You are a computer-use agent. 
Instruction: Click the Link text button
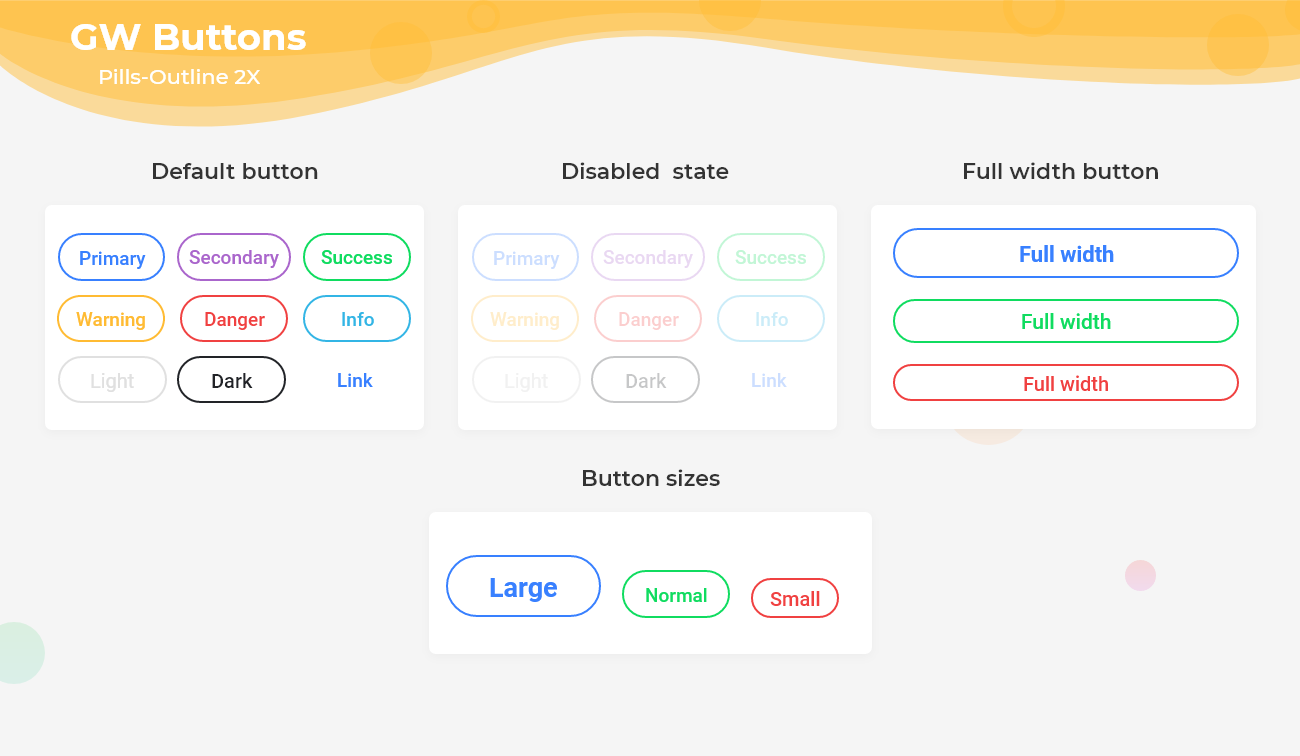click(x=355, y=380)
